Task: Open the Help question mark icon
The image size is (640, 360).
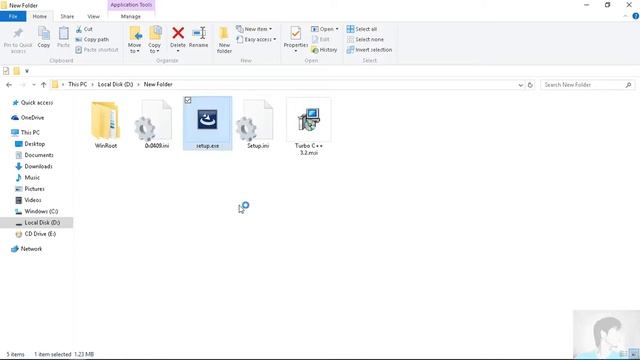Action: coord(636,16)
